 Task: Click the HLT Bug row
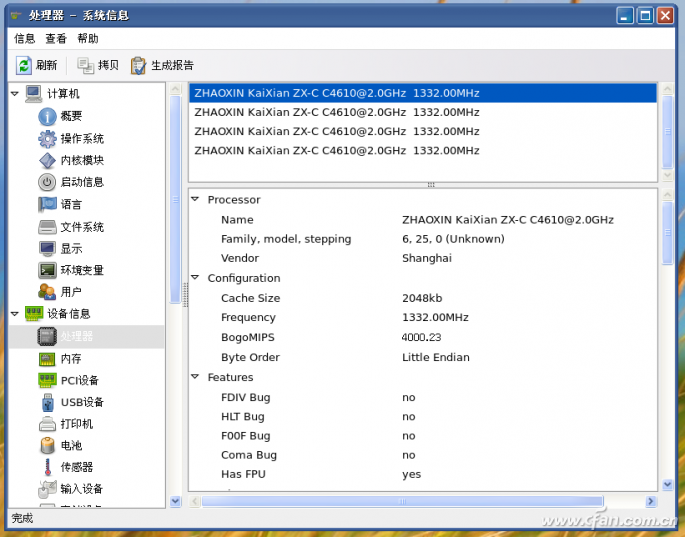423,417
